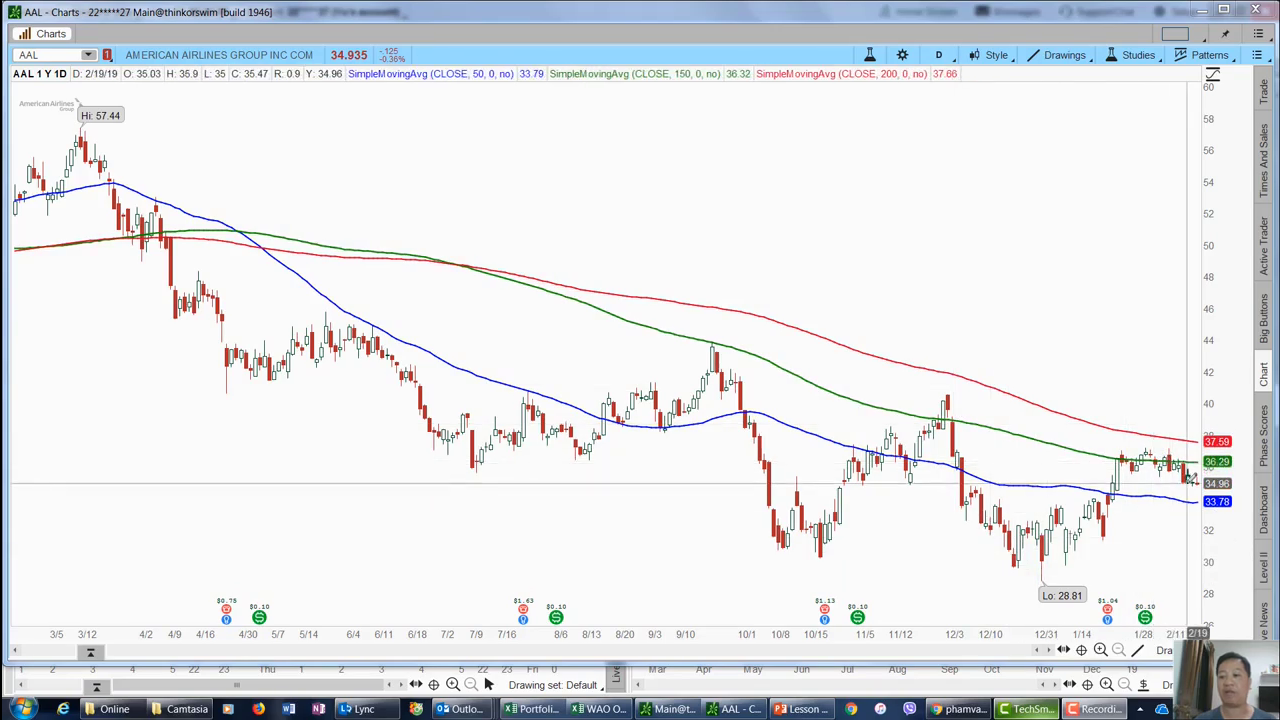Switch to Outlook taskbar window
Image resolution: width=1280 pixels, height=720 pixels.
click(459, 709)
